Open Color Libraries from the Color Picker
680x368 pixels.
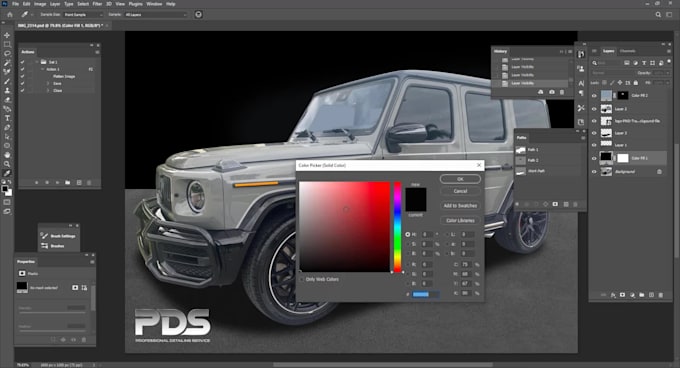(x=460, y=220)
